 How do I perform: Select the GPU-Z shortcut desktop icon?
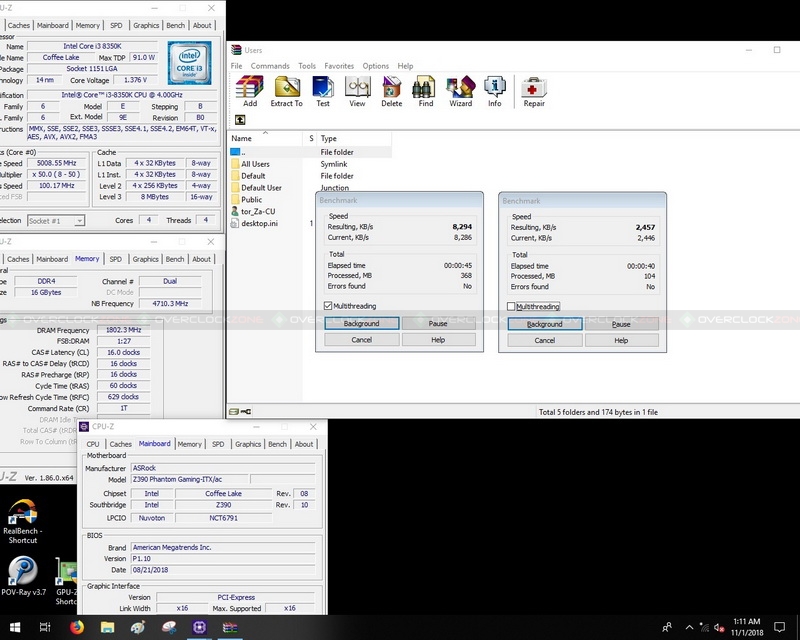(x=66, y=582)
